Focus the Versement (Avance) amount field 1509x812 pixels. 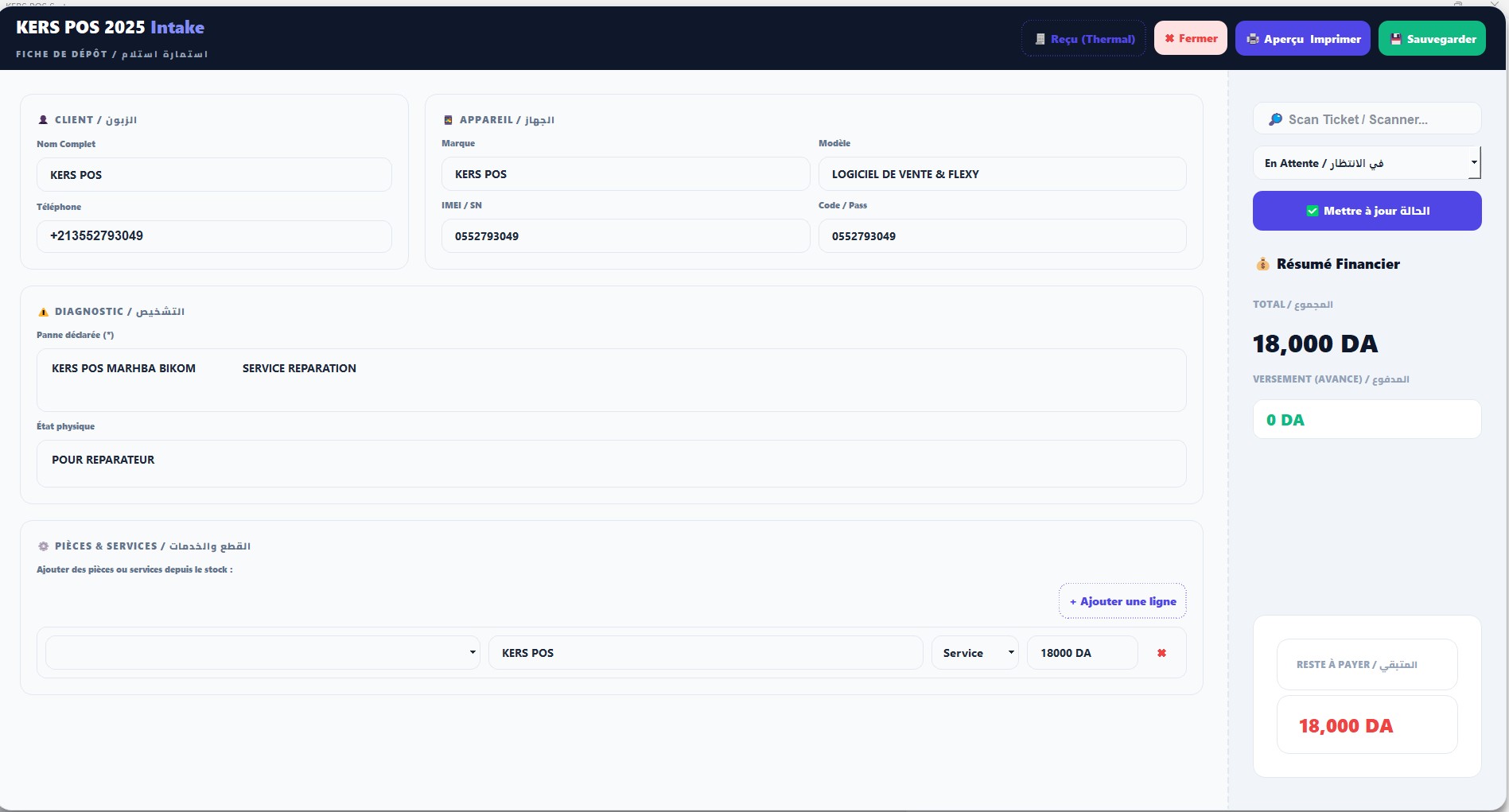pyautogui.click(x=1367, y=420)
